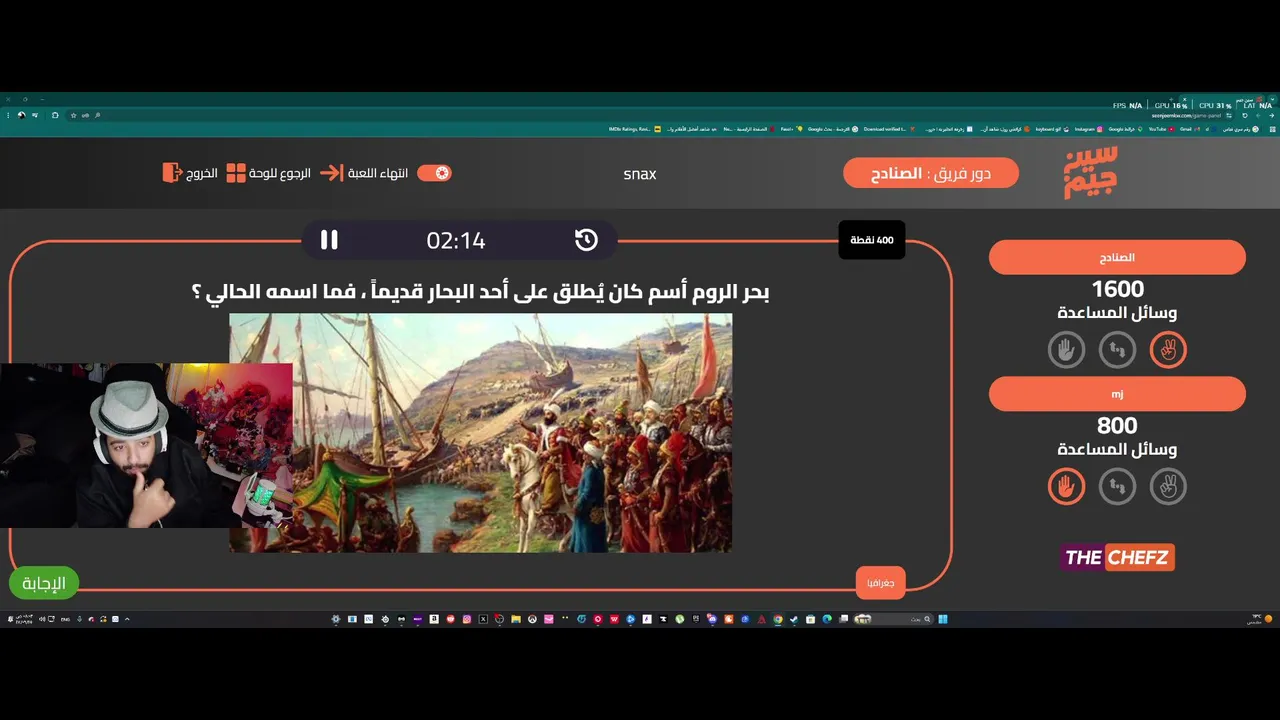
Task: Open the X app in taskbar
Action: (483, 619)
